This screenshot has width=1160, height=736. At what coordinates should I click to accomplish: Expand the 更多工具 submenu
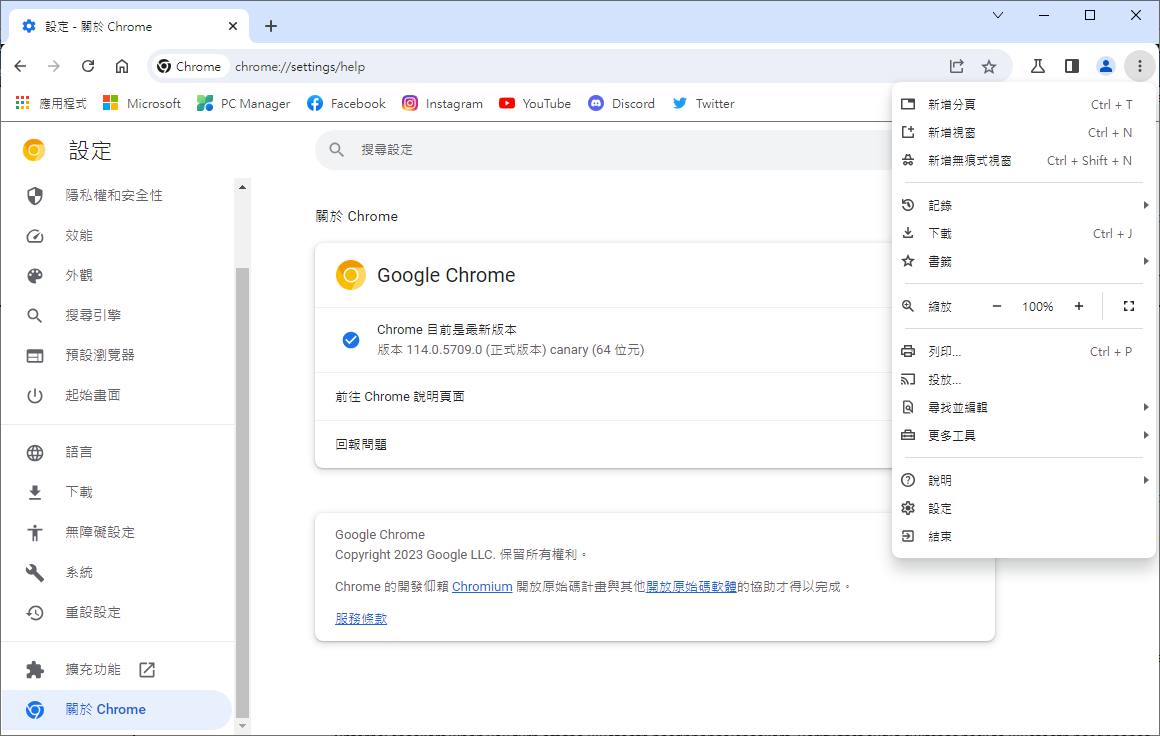click(1024, 435)
